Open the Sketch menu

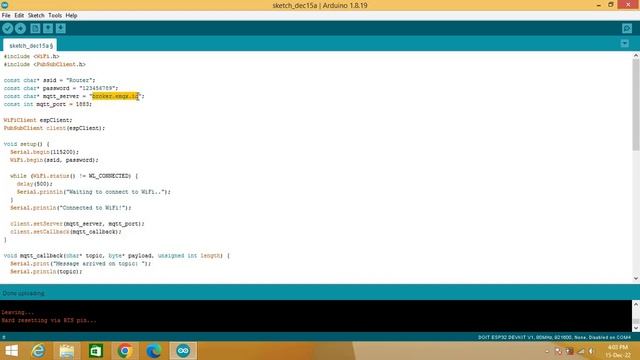[x=36, y=16]
